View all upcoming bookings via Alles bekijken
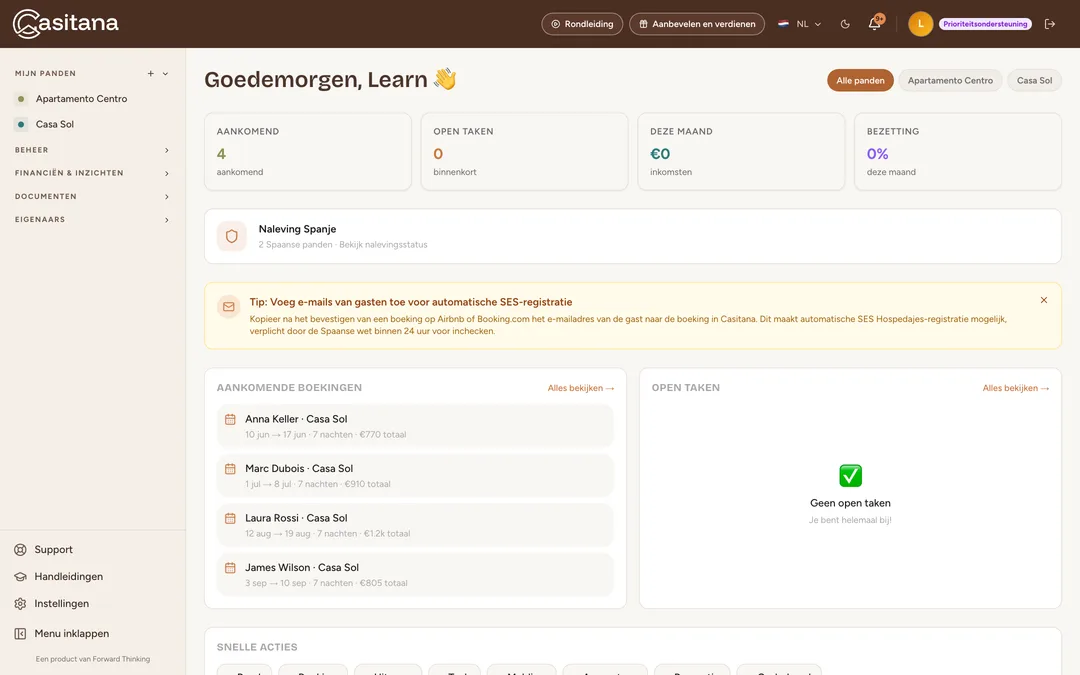The image size is (1080, 675). click(581, 388)
